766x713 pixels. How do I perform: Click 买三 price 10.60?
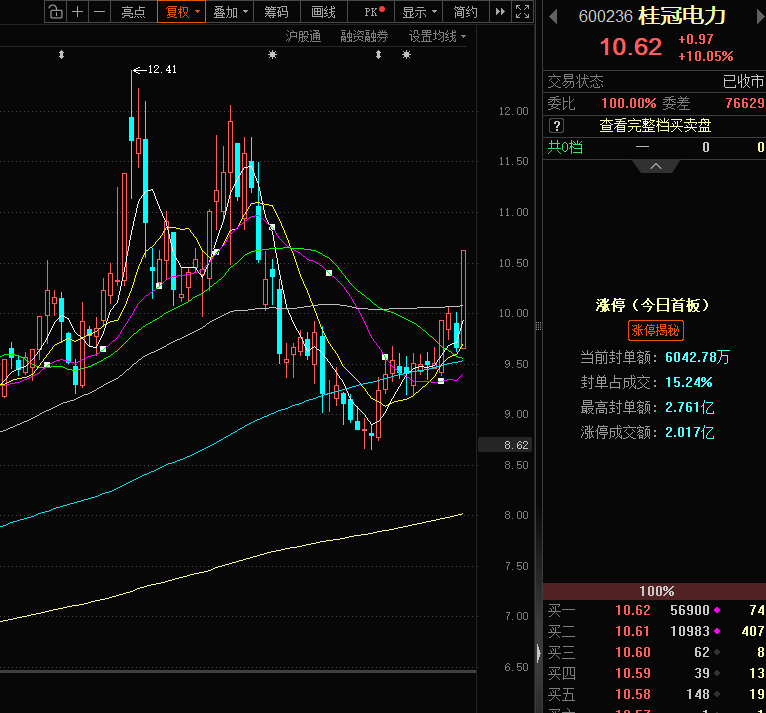point(633,652)
